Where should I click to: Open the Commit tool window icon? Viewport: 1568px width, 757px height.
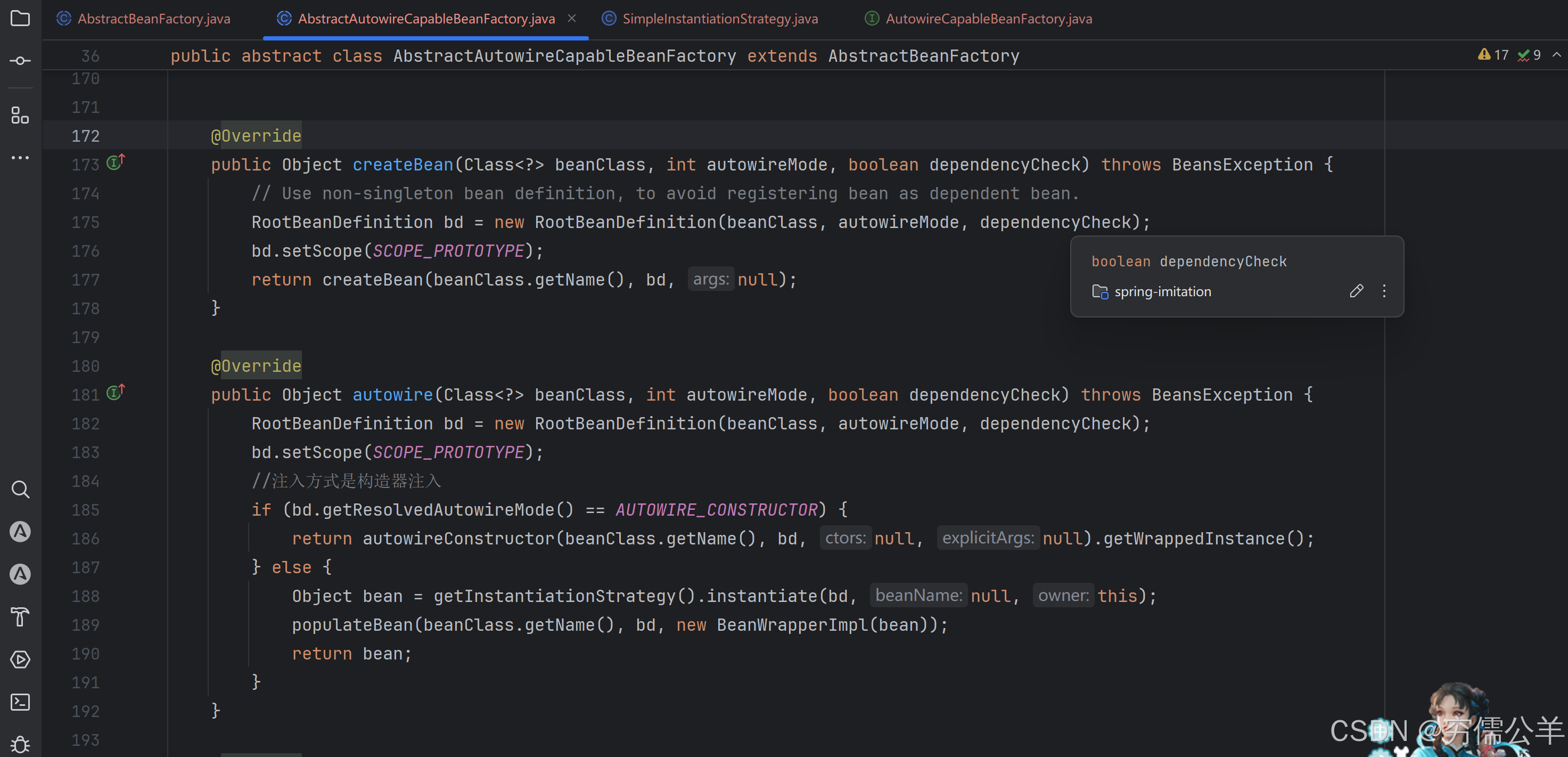20,61
